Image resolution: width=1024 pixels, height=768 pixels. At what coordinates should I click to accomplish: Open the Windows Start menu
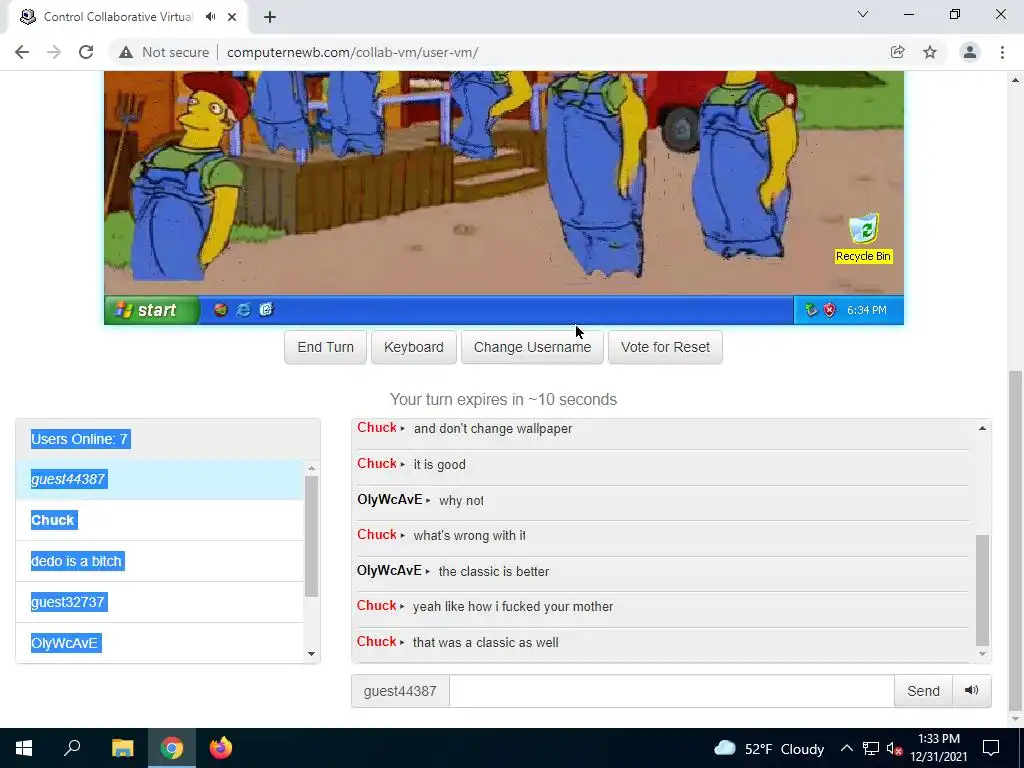(x=24, y=748)
